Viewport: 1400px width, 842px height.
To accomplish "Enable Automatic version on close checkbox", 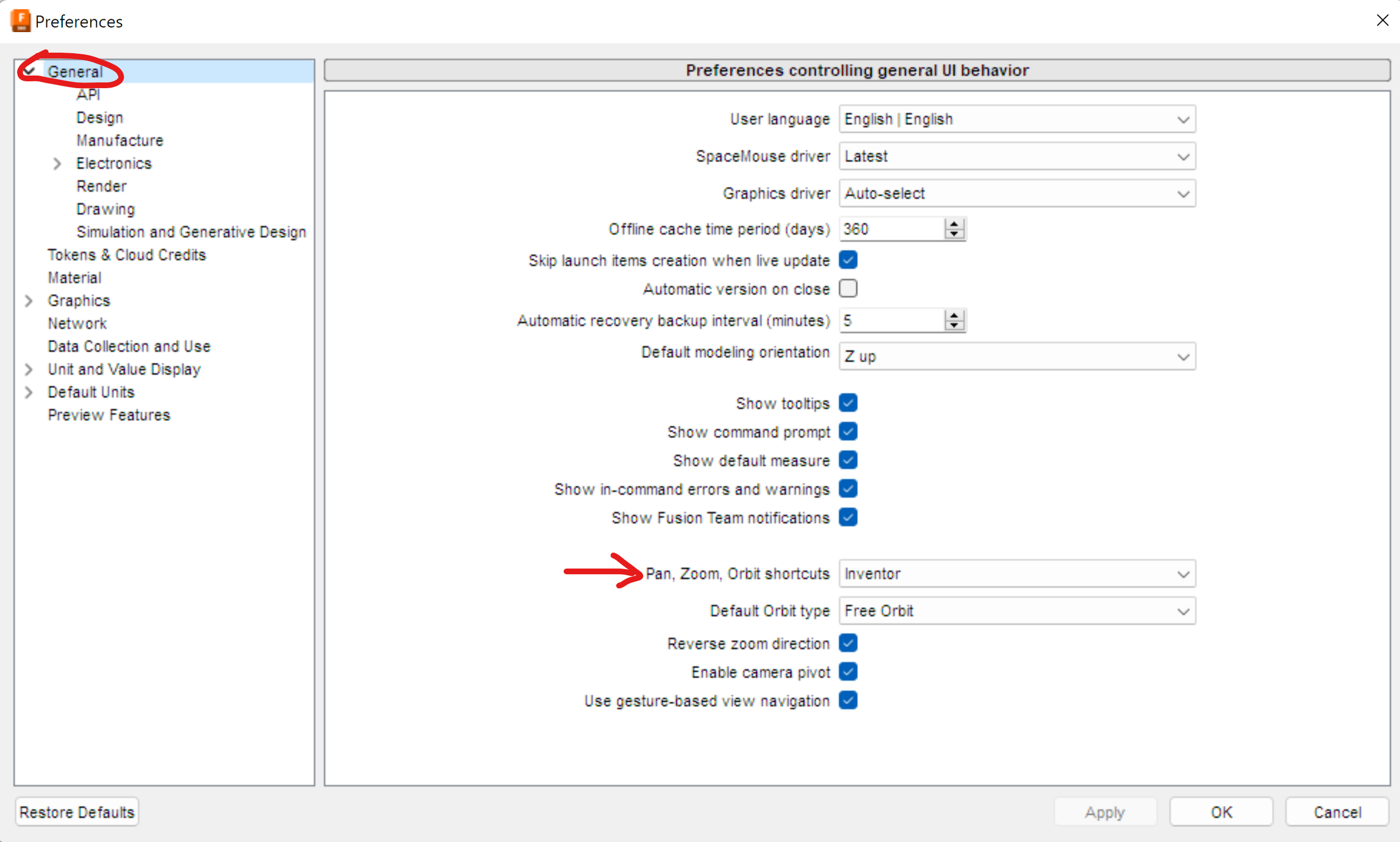I will pos(848,289).
